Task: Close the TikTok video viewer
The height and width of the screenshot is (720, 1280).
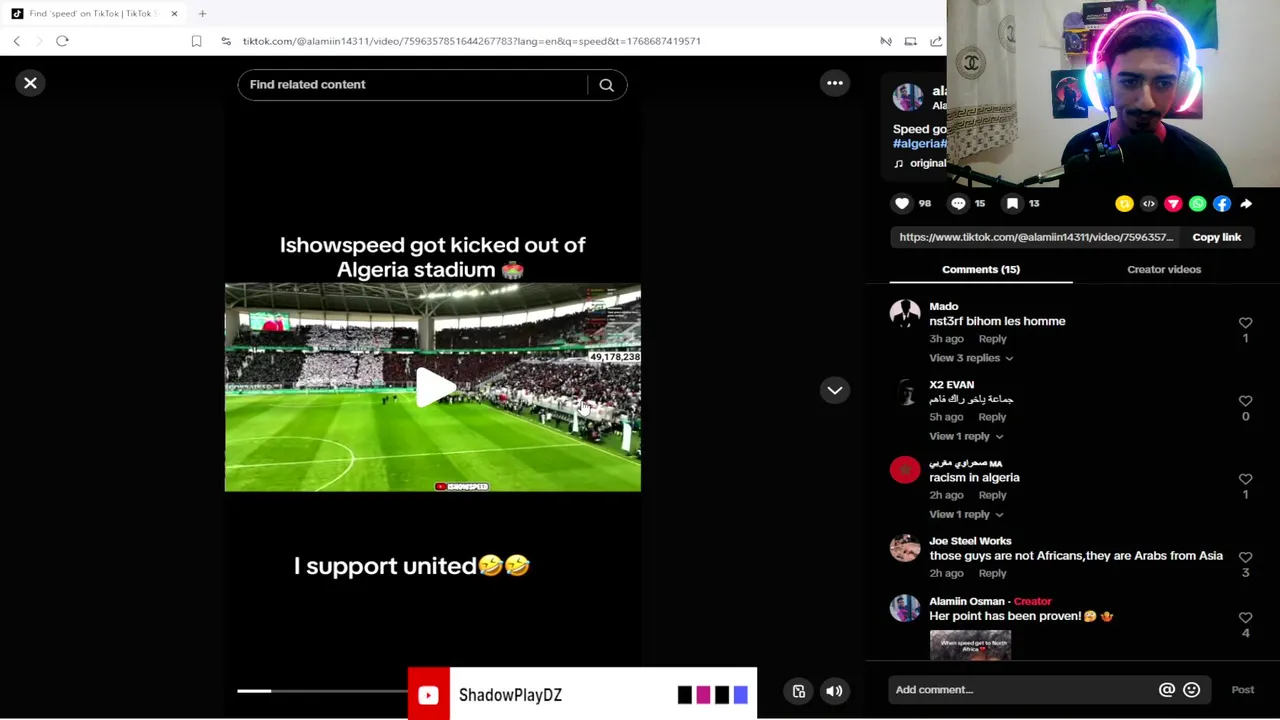Action: (x=30, y=83)
